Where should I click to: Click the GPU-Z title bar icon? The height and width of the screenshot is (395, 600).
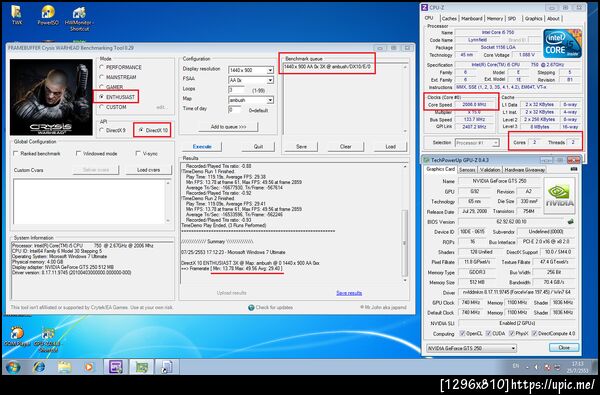click(x=426, y=160)
